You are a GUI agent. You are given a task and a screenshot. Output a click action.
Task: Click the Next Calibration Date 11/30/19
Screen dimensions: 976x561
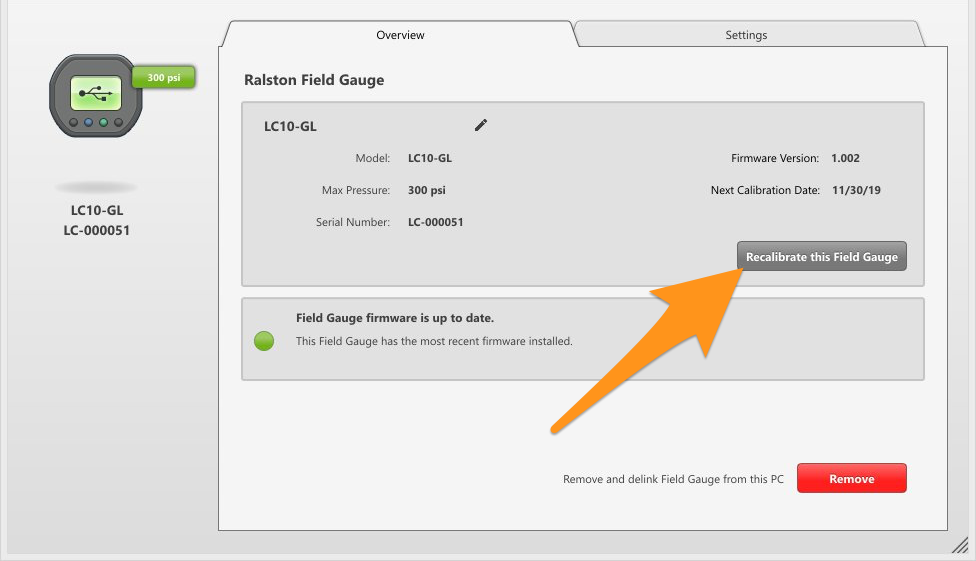pos(856,190)
